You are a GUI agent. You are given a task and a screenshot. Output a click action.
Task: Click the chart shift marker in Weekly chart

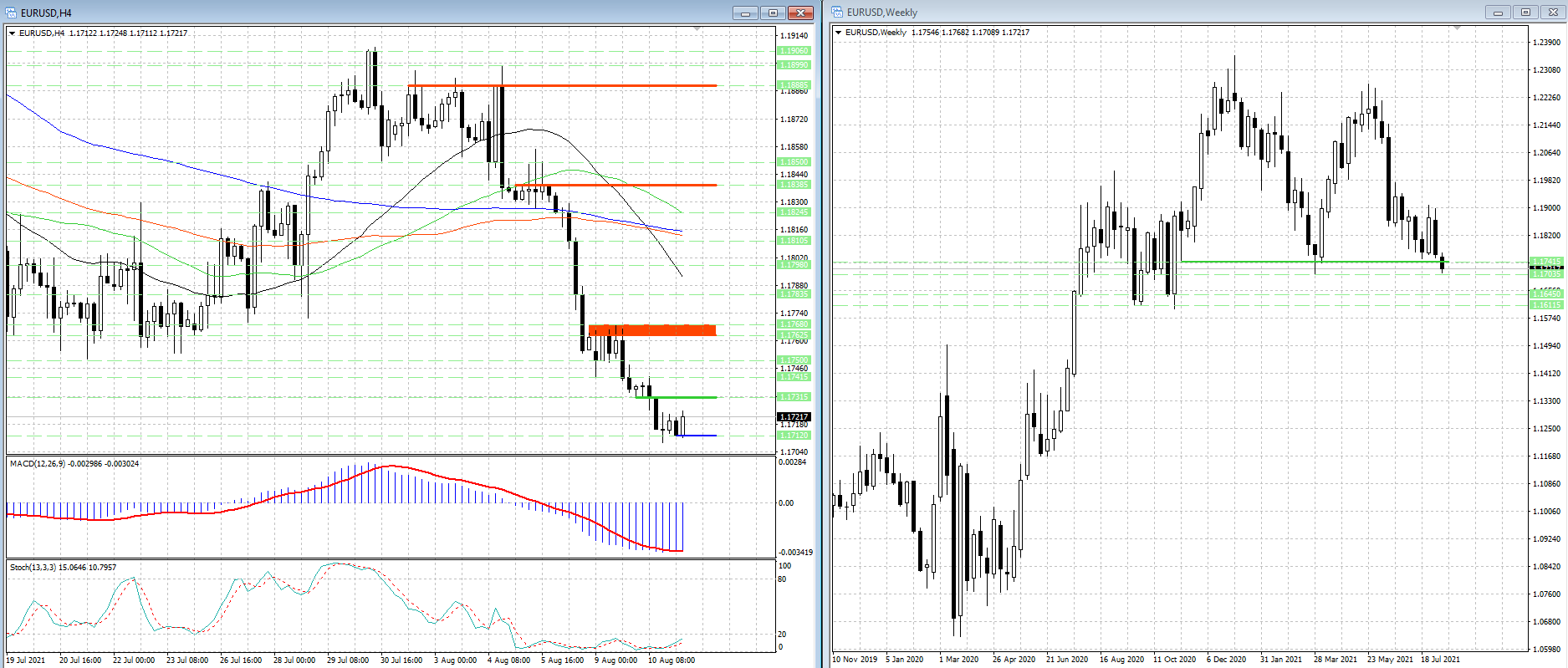(1457, 28)
